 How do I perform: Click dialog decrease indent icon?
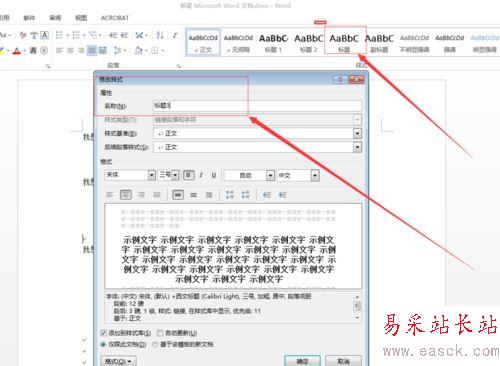coord(267,195)
